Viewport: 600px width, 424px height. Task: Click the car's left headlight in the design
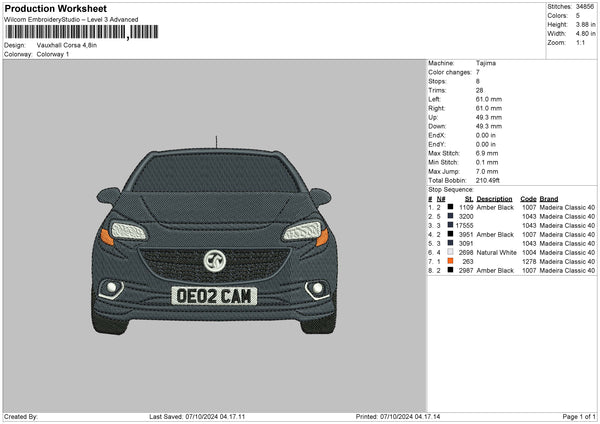(128, 231)
